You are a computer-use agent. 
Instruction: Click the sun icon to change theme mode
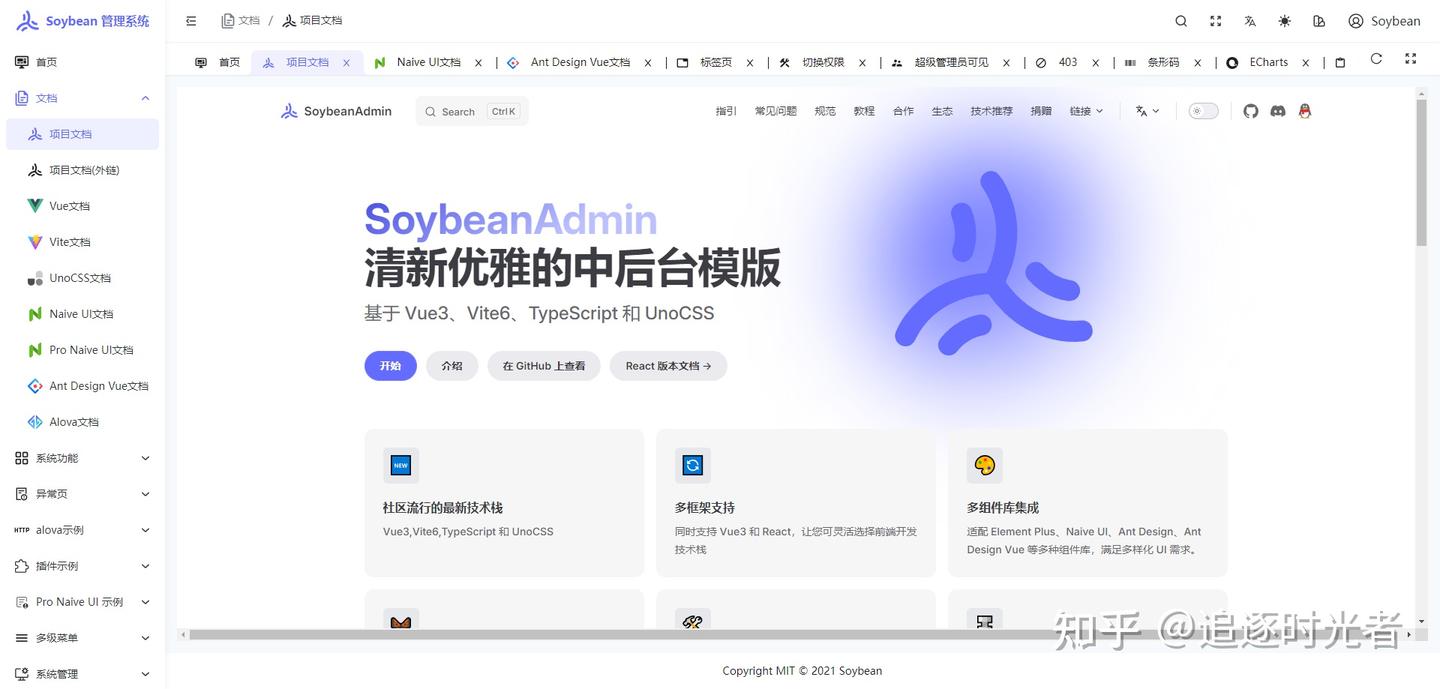coord(1284,21)
